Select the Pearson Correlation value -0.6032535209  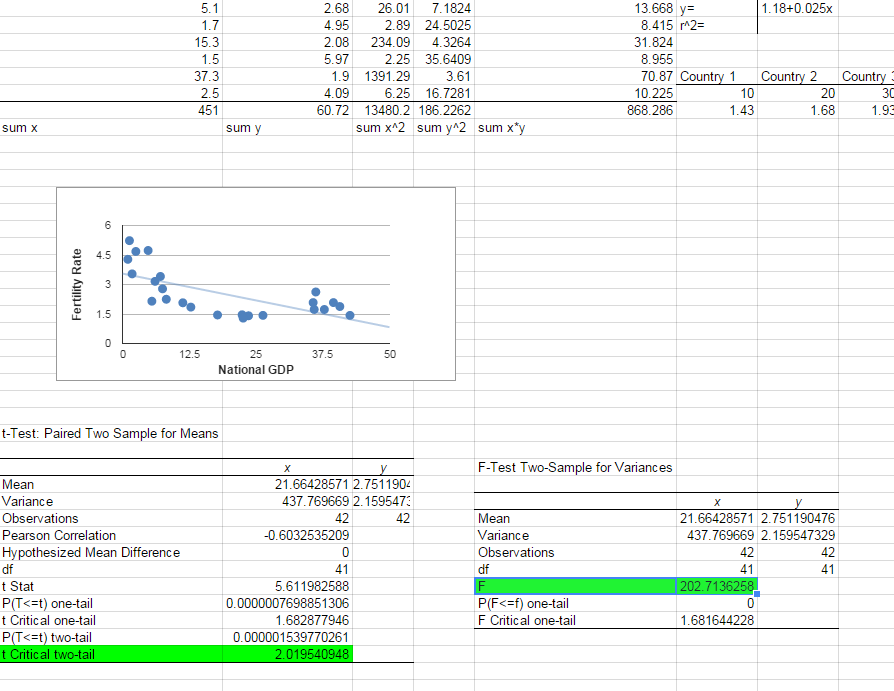tap(299, 535)
